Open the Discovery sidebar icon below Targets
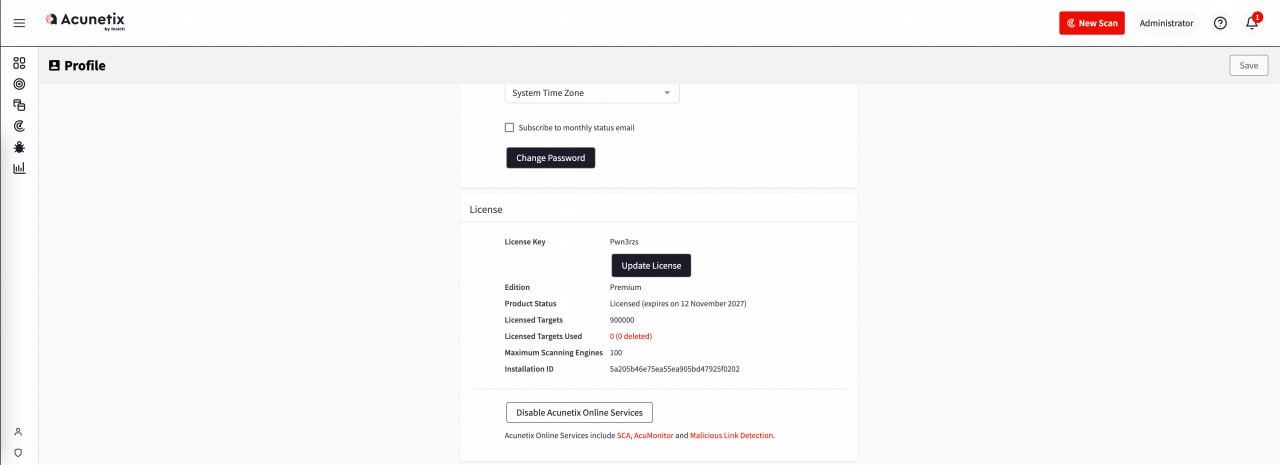This screenshot has height=465, width=1280. pyautogui.click(x=19, y=104)
